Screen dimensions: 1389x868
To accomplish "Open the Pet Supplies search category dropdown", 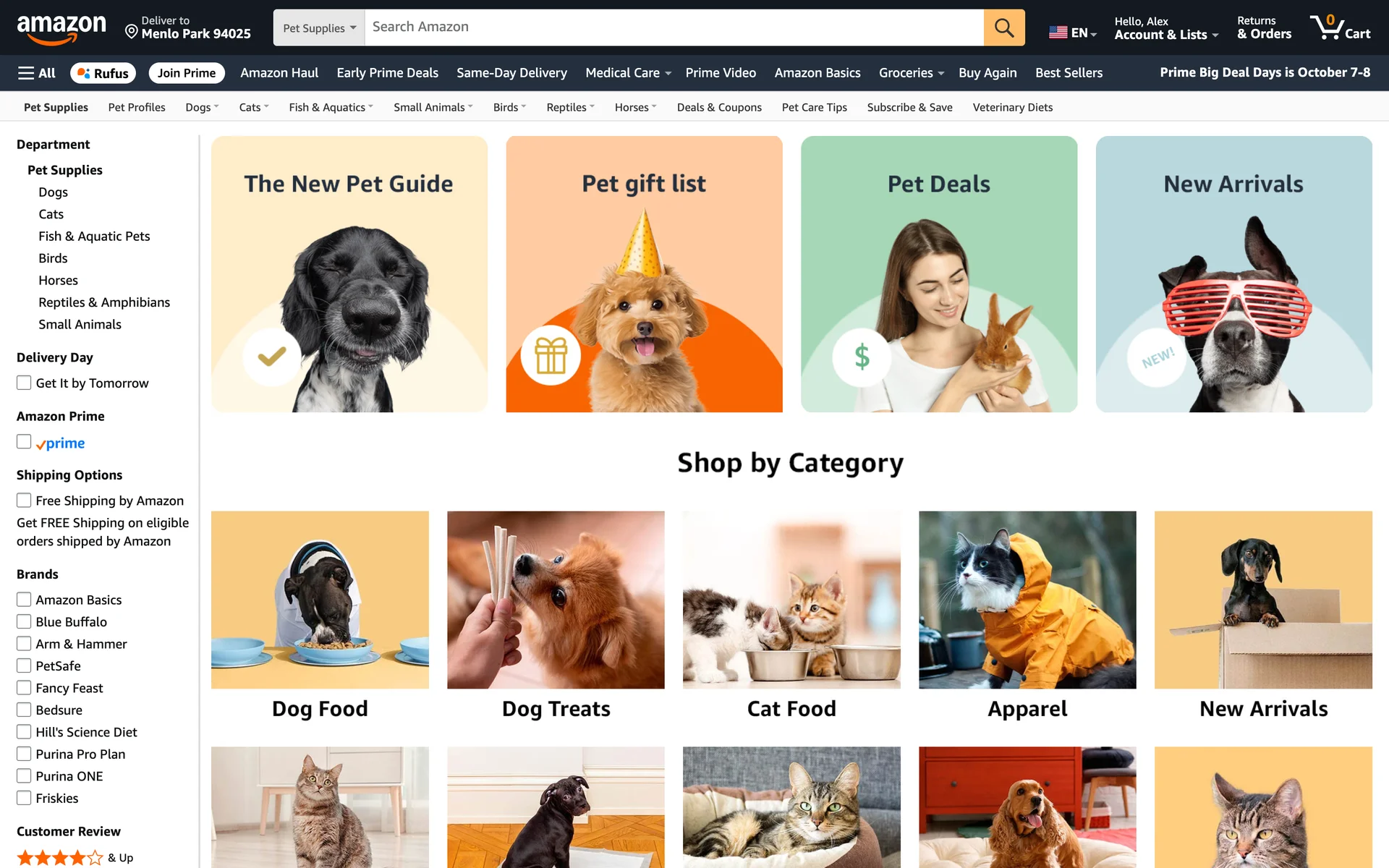I will [319, 27].
